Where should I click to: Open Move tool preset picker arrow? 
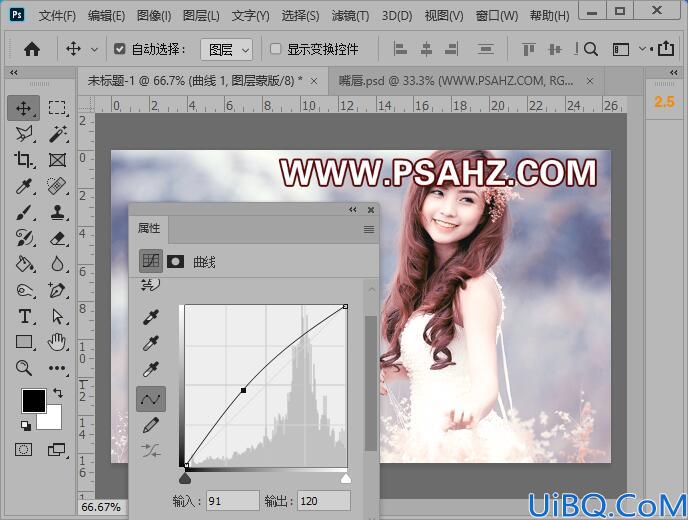coord(94,50)
